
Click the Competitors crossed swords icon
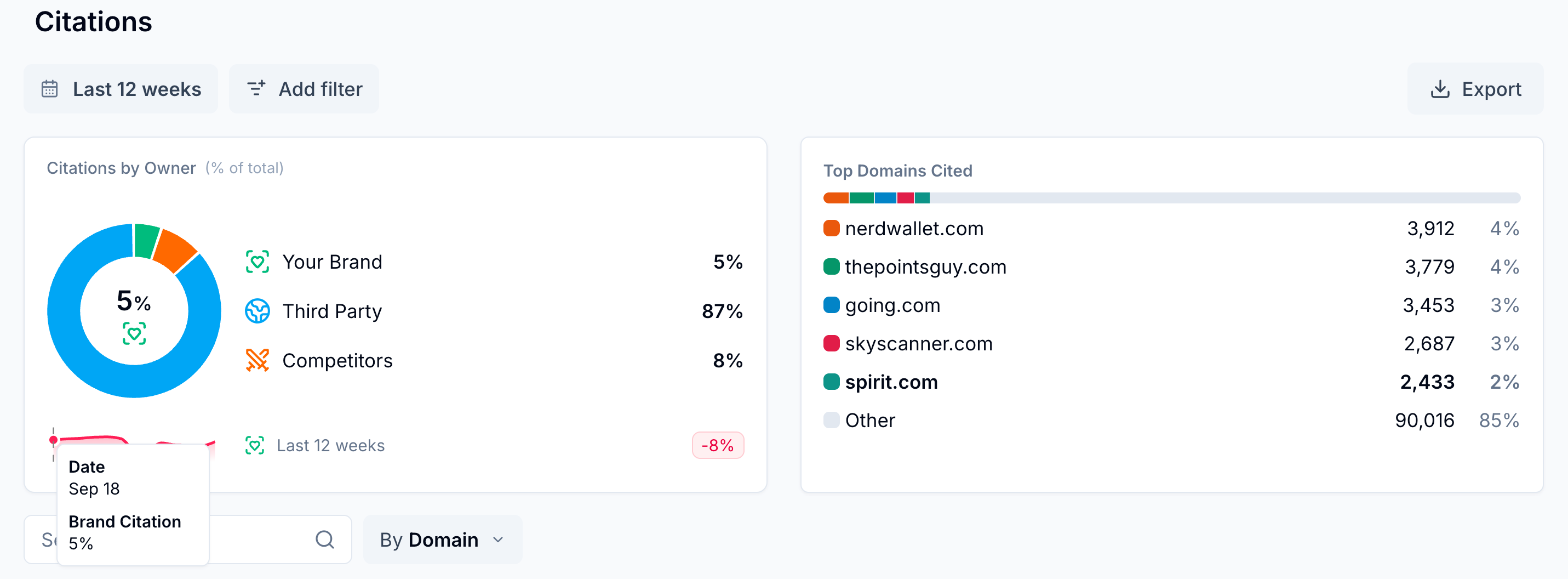pos(257,360)
